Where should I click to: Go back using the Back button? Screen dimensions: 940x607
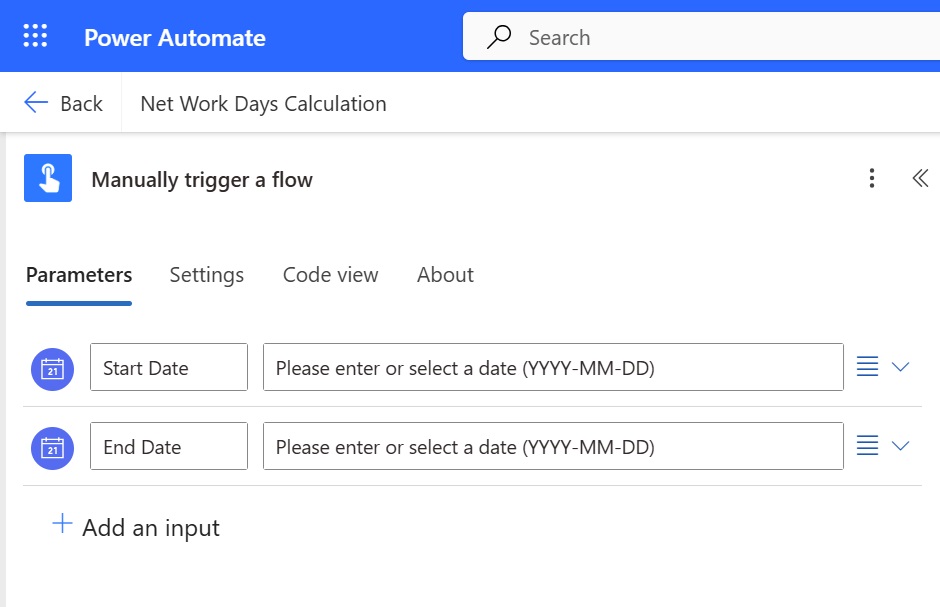pyautogui.click(x=64, y=103)
